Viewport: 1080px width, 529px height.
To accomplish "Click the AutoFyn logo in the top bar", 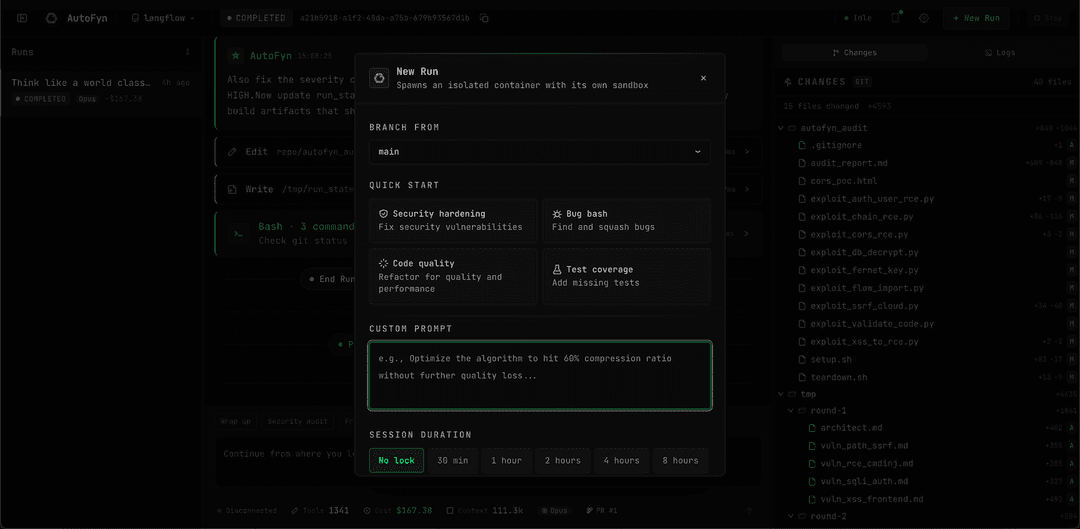I will (51, 18).
